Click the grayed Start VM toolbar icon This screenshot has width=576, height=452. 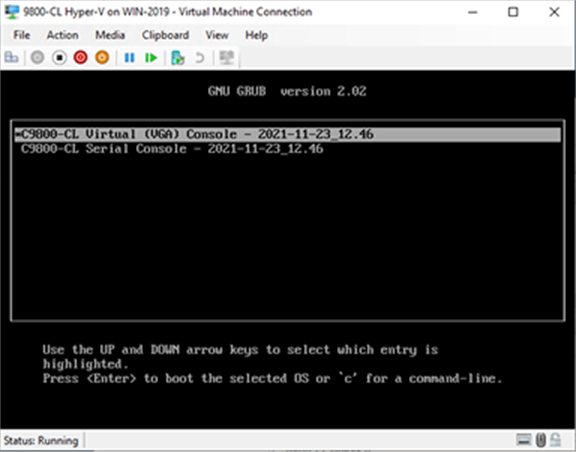(37, 58)
